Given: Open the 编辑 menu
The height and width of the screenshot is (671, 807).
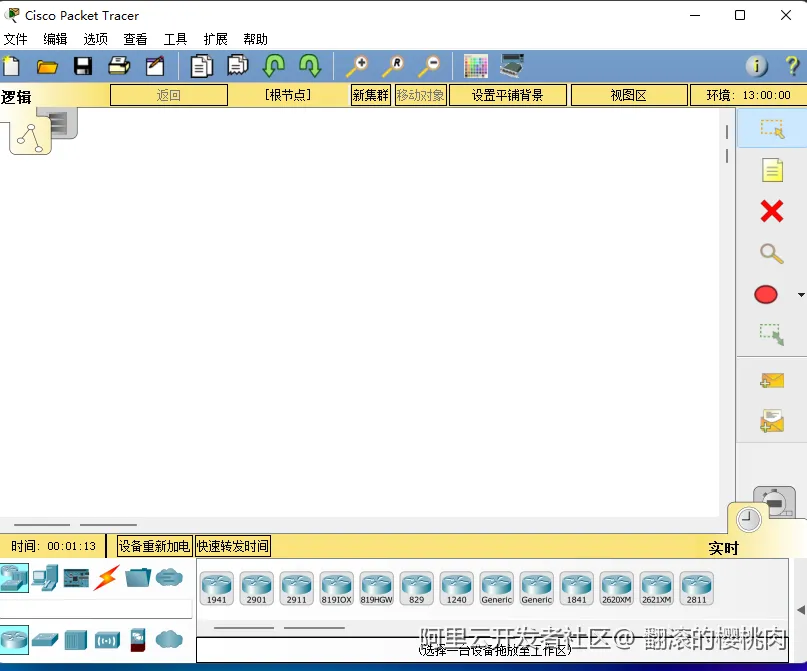Looking at the screenshot, I should (x=55, y=39).
